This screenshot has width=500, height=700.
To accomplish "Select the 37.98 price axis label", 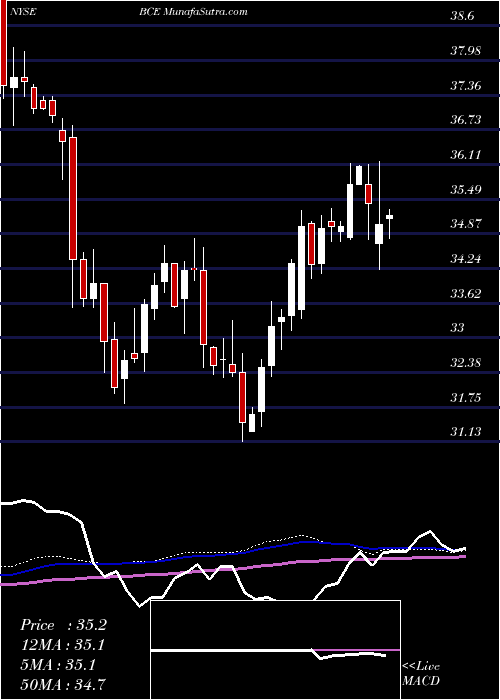I will (466, 50).
